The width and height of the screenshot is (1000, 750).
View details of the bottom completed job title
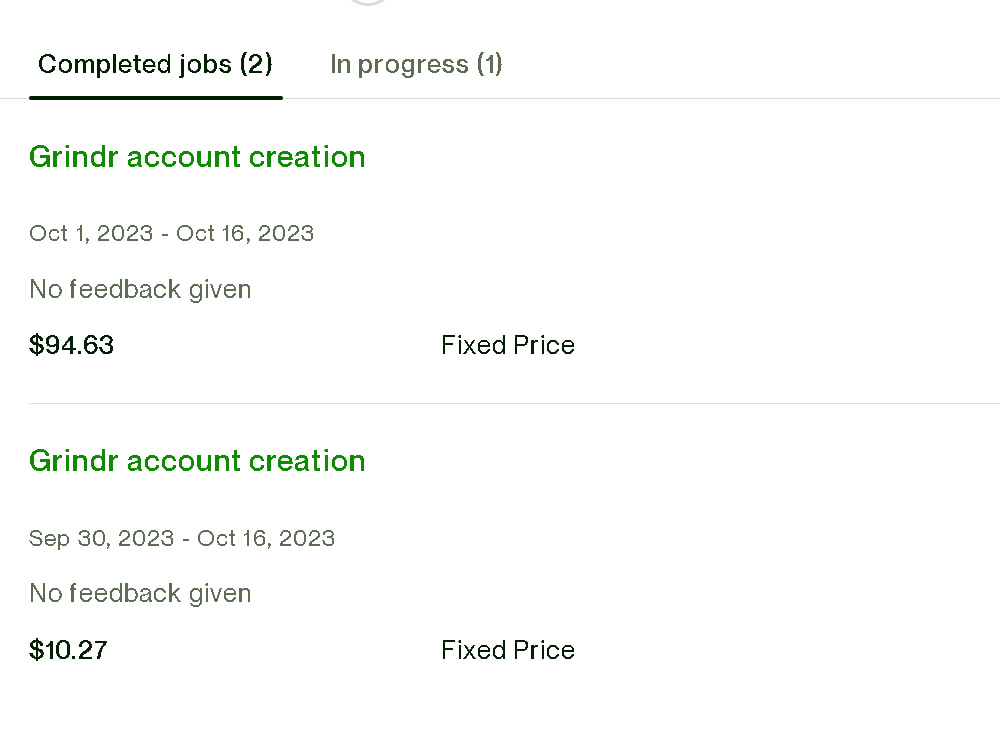pyautogui.click(x=197, y=461)
